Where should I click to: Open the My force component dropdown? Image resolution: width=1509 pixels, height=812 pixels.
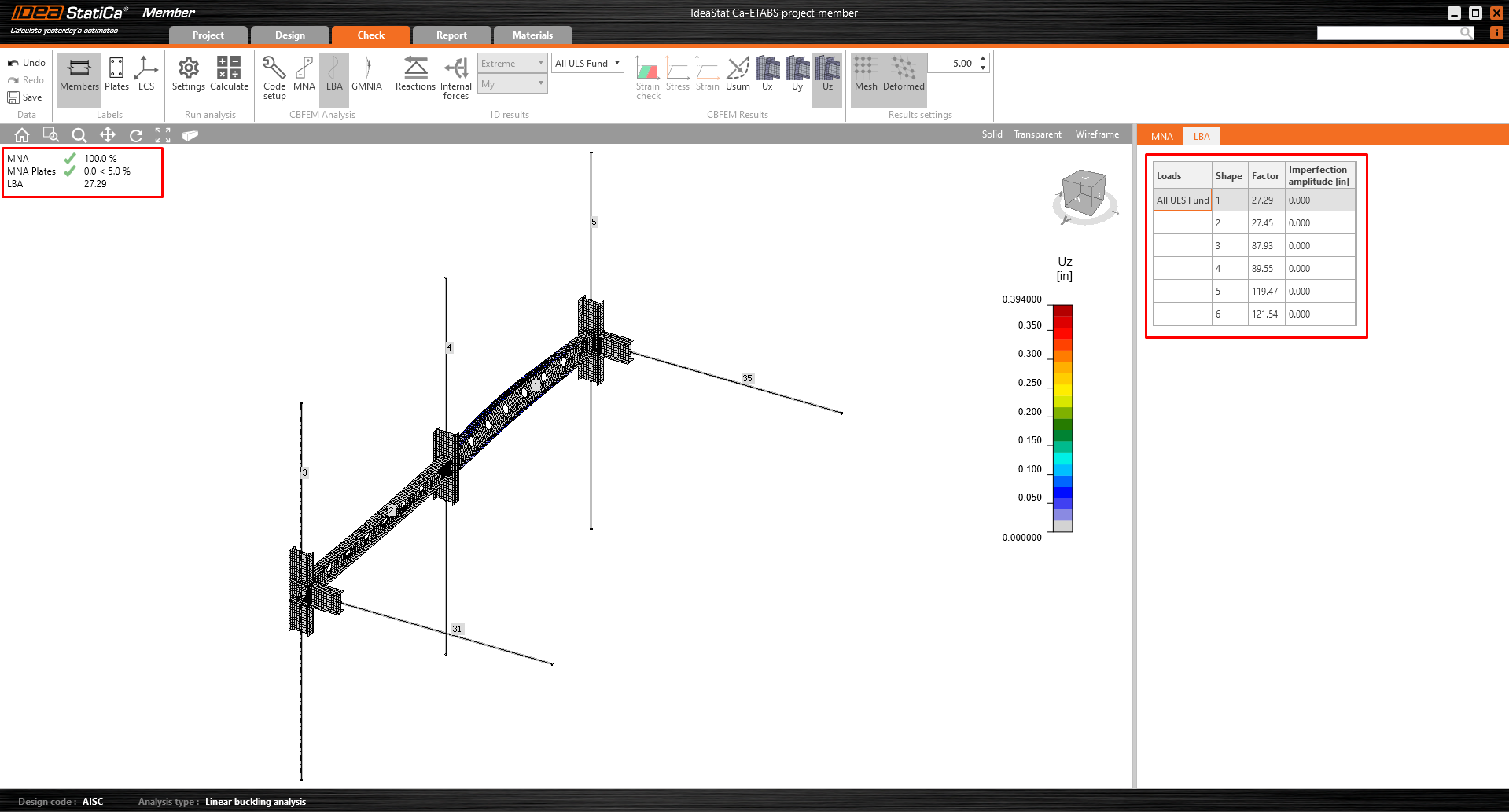pos(512,84)
